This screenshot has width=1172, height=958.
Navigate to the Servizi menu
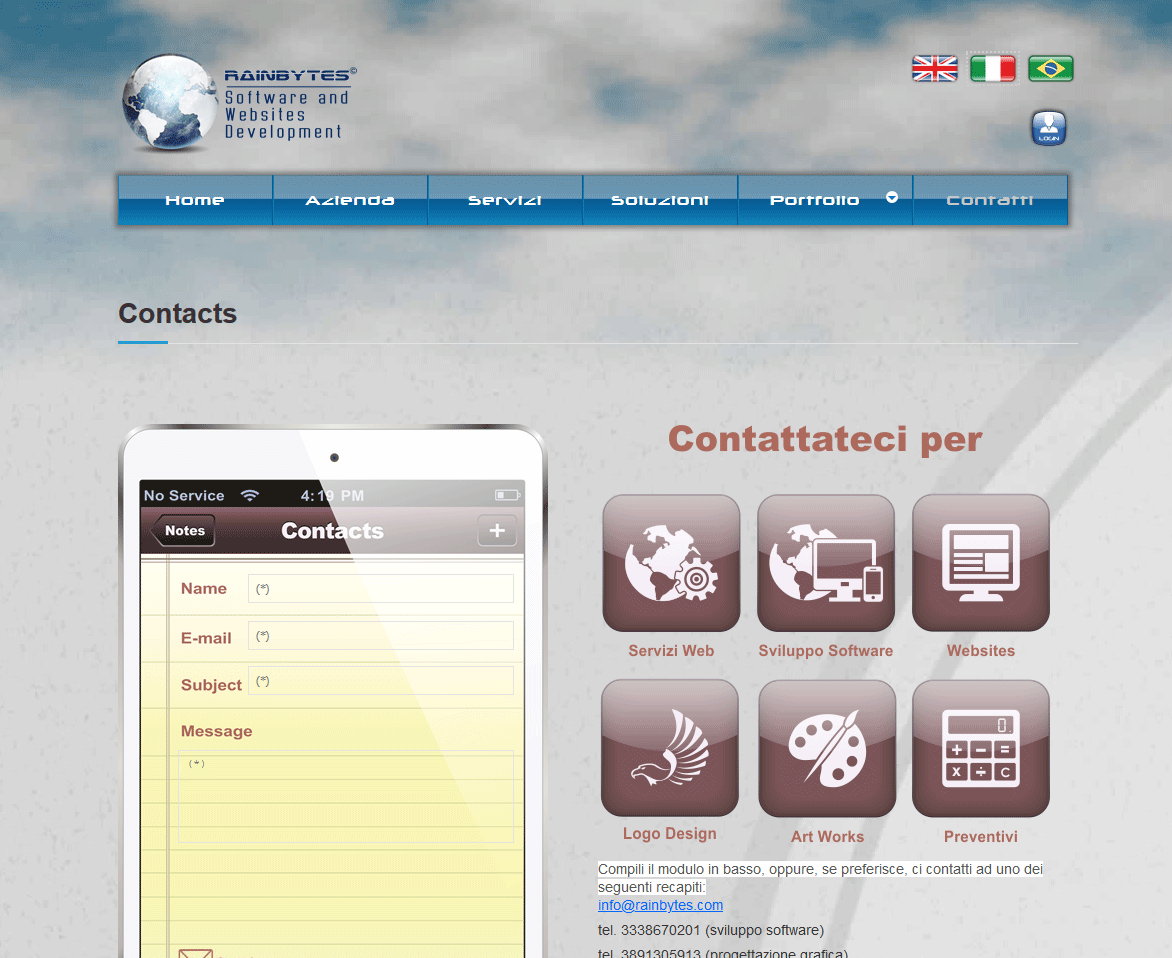pyautogui.click(x=505, y=200)
